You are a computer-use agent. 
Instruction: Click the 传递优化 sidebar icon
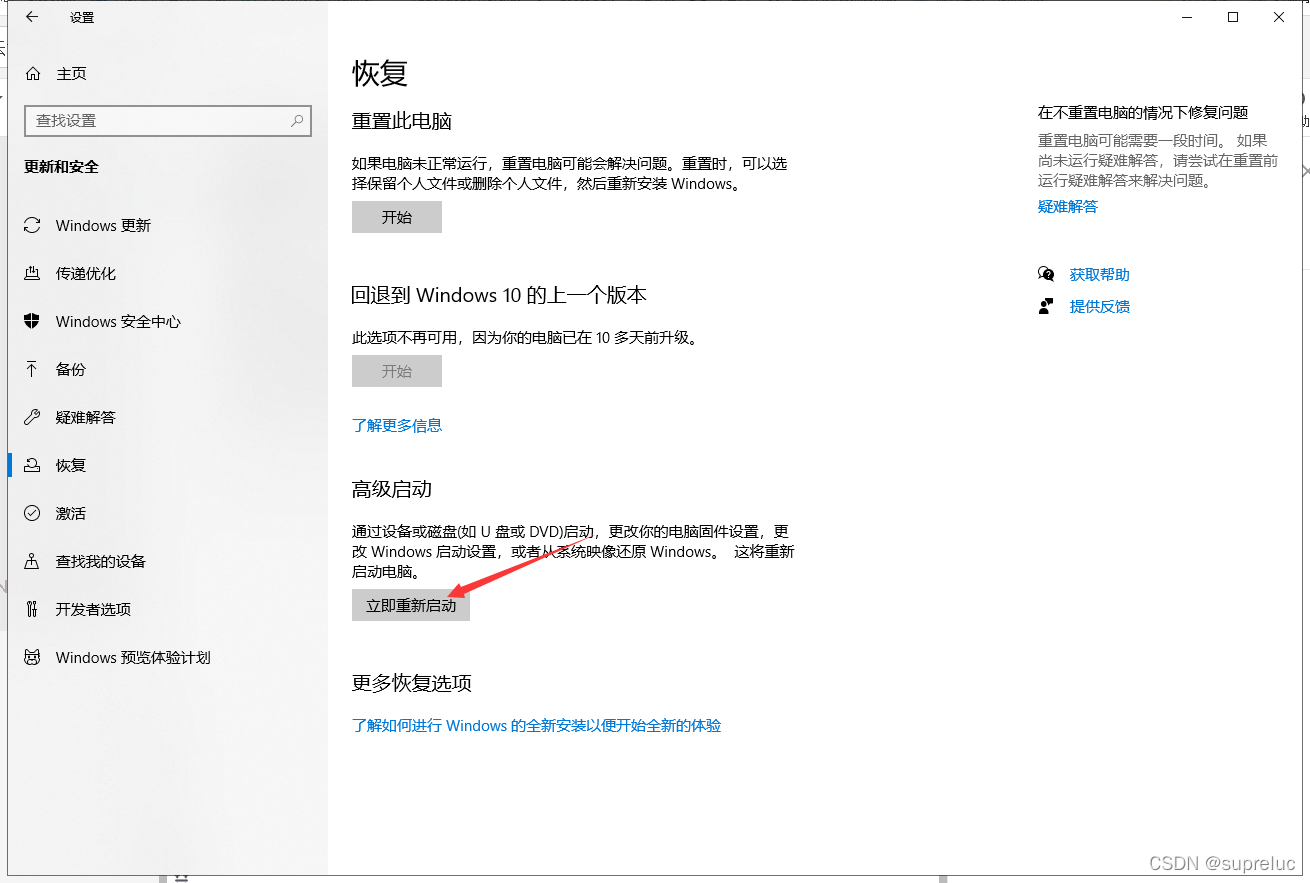click(x=33, y=274)
